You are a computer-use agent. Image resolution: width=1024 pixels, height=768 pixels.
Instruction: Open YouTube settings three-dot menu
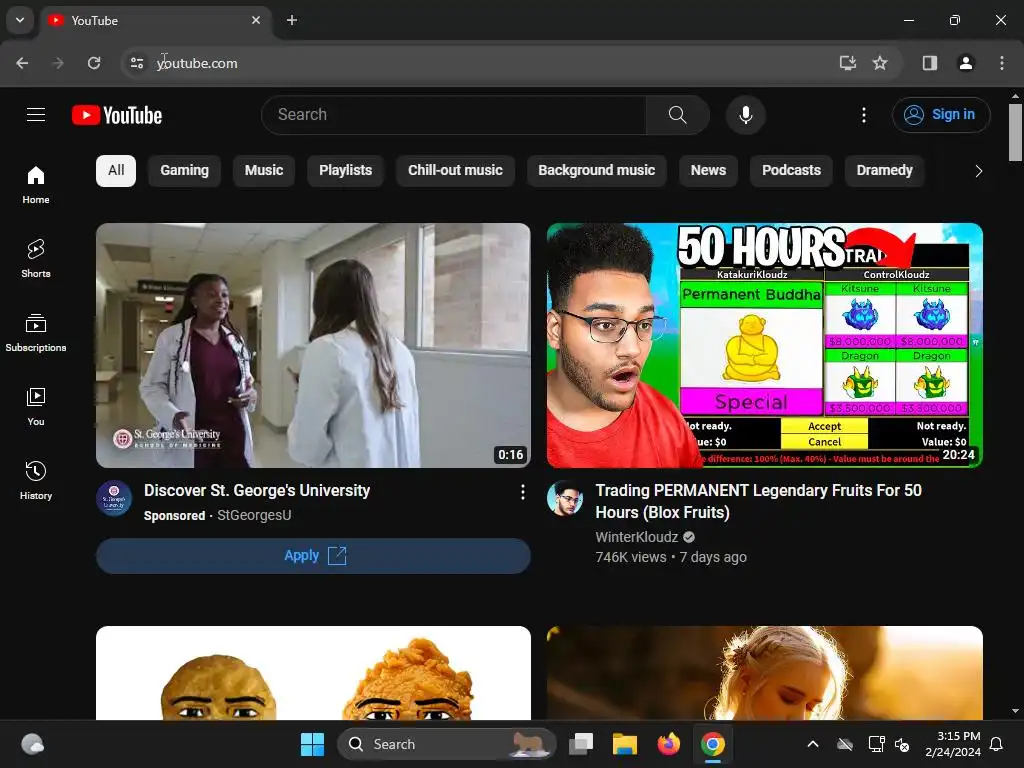[863, 115]
